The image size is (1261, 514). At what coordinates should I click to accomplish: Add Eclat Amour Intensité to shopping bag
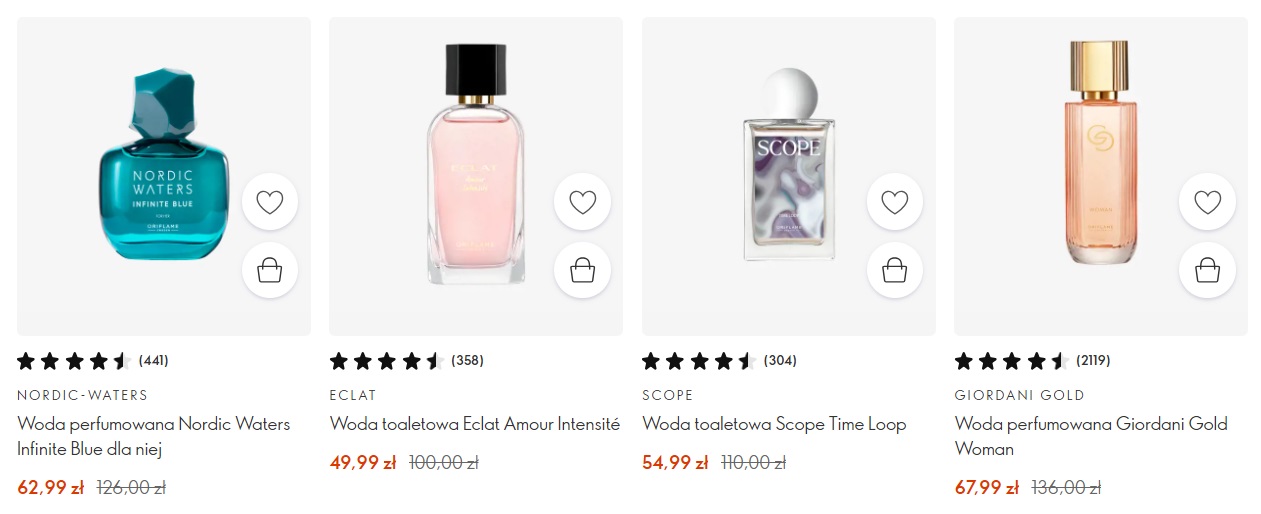[x=582, y=270]
